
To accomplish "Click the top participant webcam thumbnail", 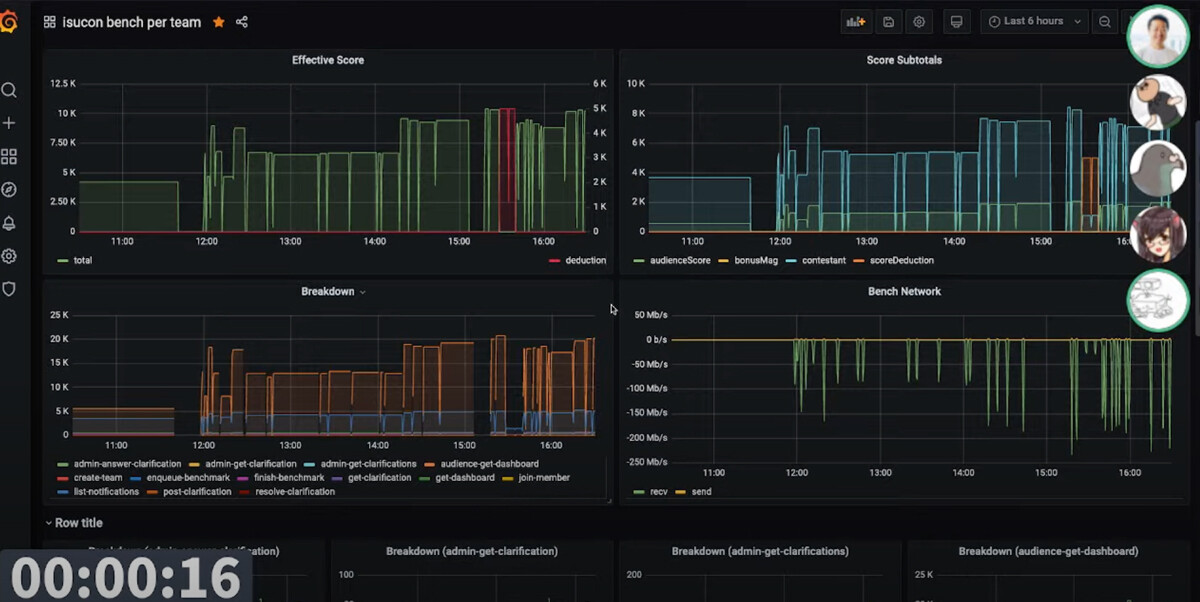I will point(1157,36).
